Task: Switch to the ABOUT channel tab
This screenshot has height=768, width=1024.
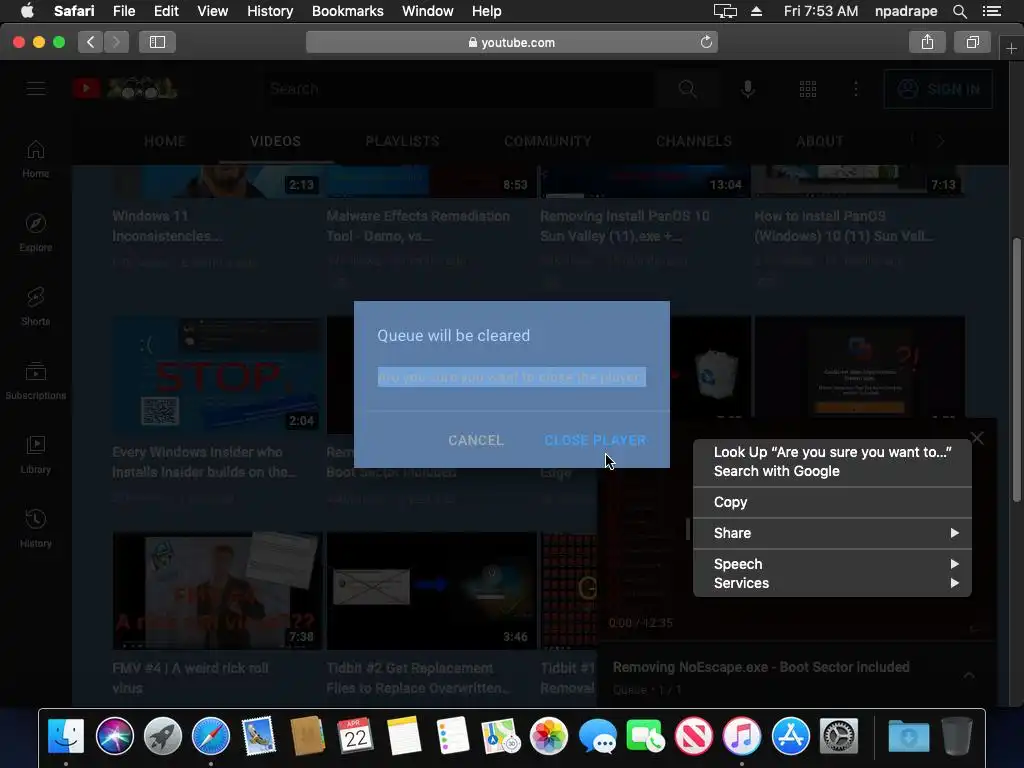Action: [820, 141]
